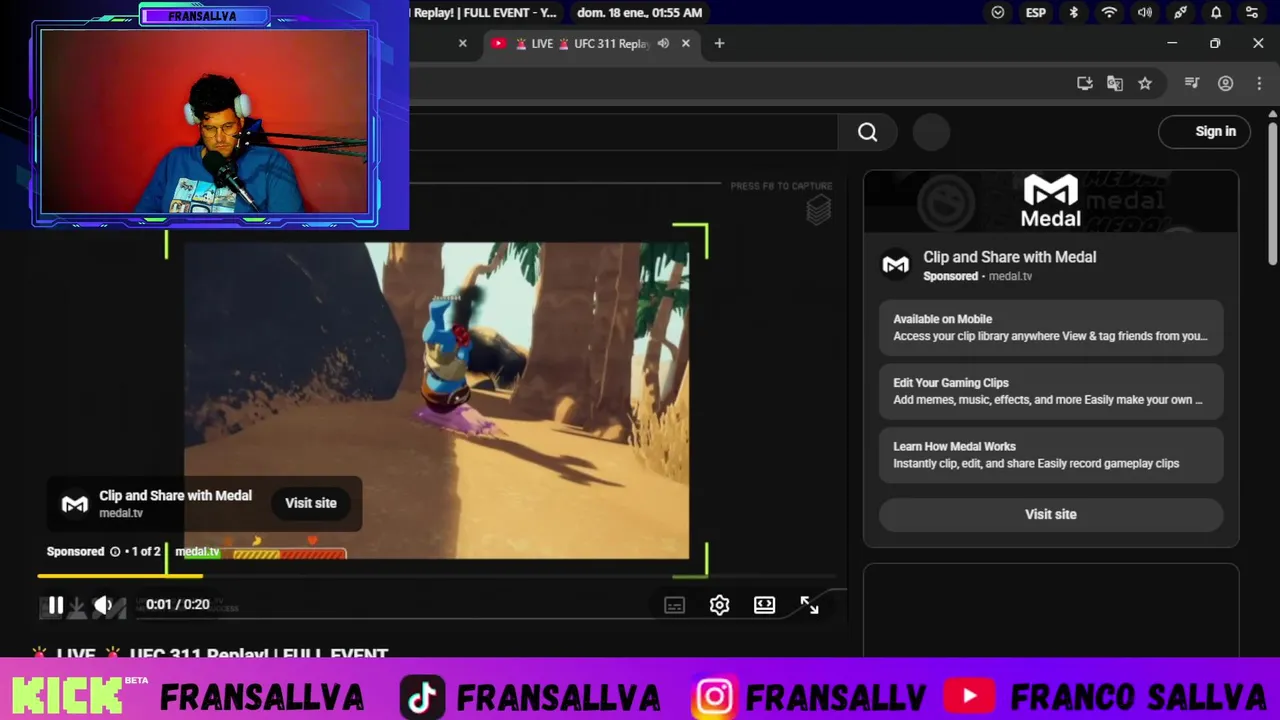This screenshot has width=1280, height=720.
Task: Mute the video player volume
Action: (103, 605)
